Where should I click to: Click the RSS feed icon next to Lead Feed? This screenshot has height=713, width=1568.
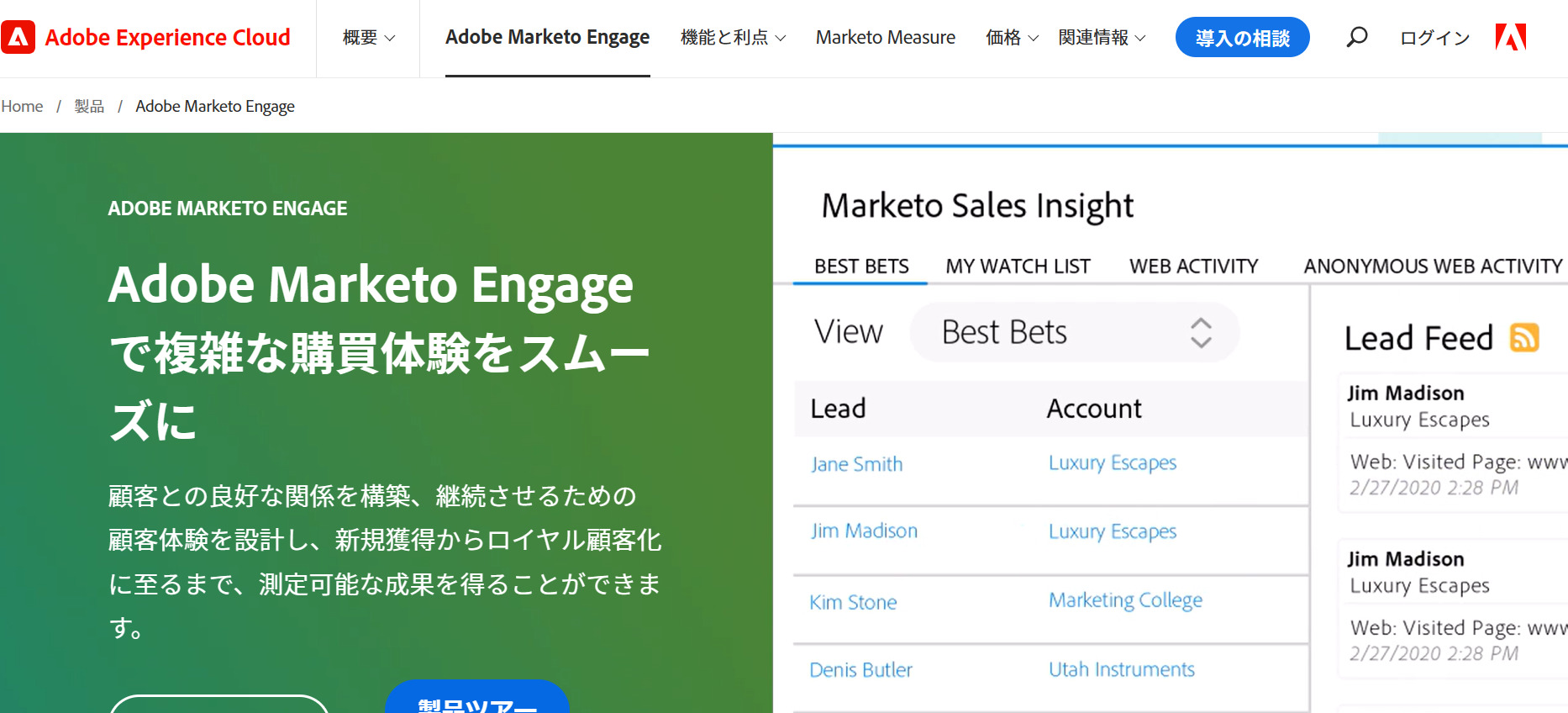(x=1524, y=338)
